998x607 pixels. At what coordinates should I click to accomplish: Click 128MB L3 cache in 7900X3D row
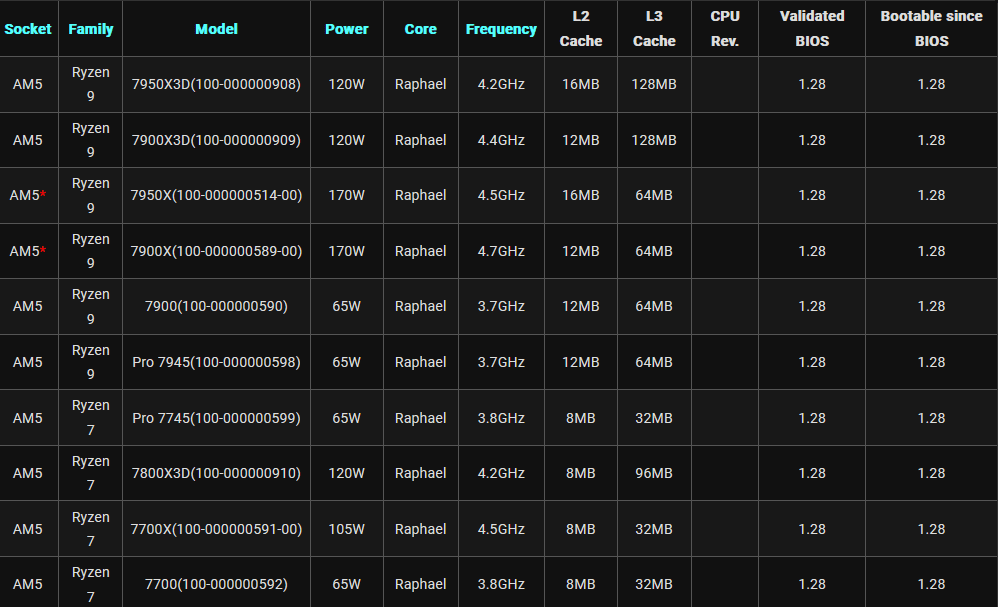654,141
